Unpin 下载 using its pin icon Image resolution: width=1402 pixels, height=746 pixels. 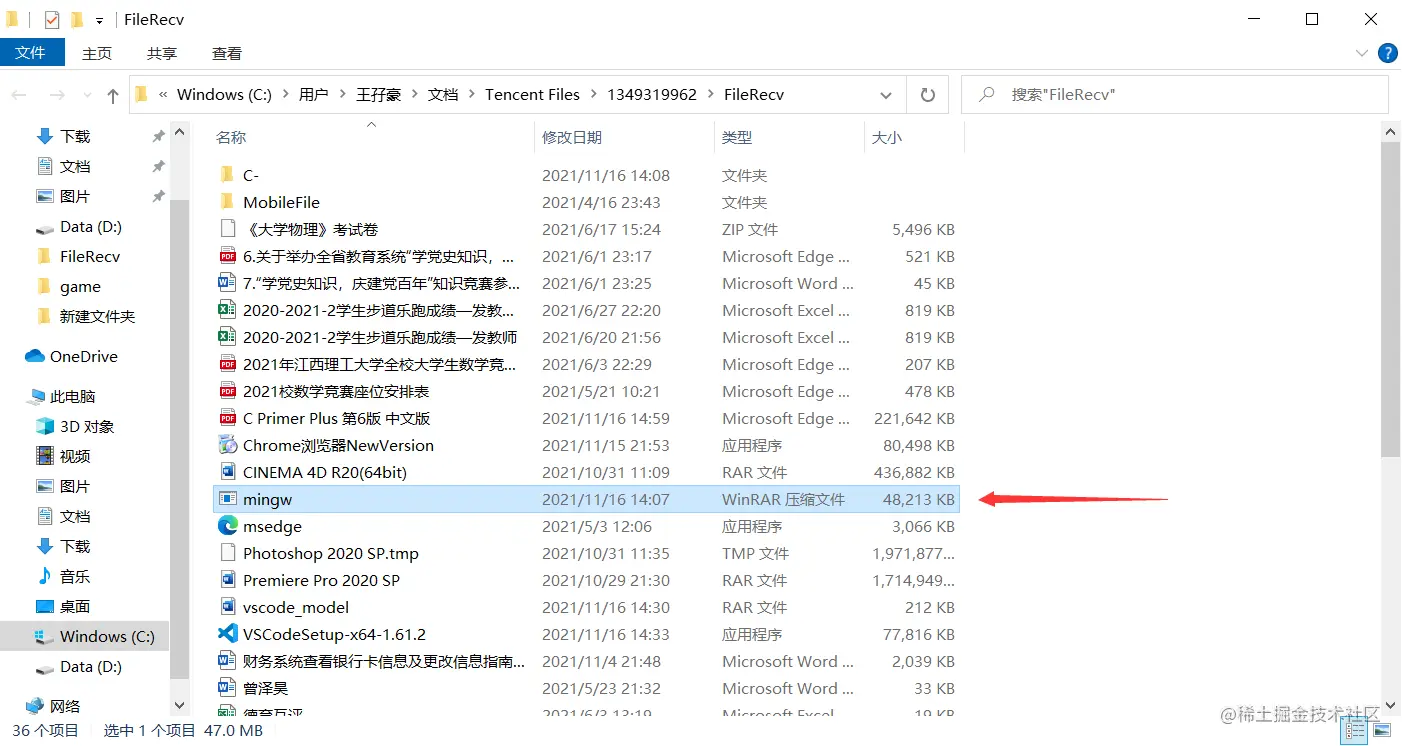[158, 136]
